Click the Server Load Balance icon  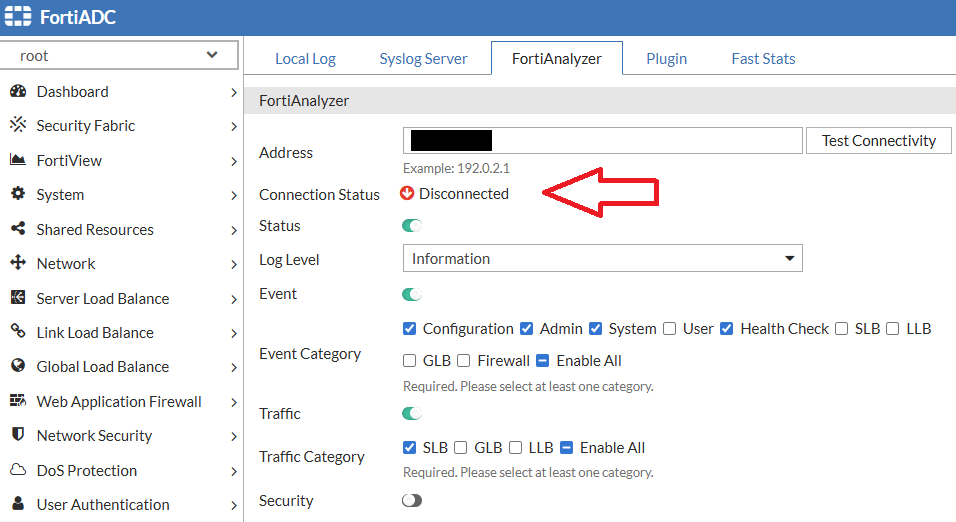pyautogui.click(x=18, y=298)
